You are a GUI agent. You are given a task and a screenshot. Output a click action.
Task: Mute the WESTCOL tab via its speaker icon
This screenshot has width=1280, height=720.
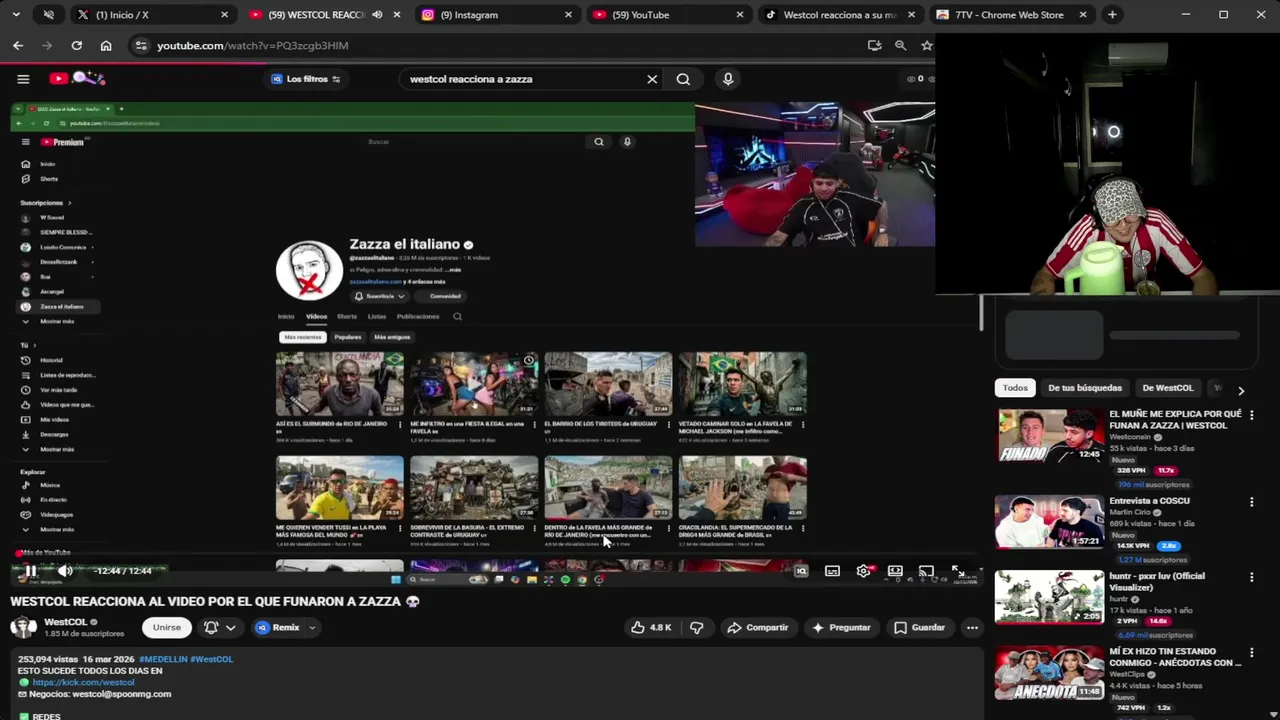(377, 15)
